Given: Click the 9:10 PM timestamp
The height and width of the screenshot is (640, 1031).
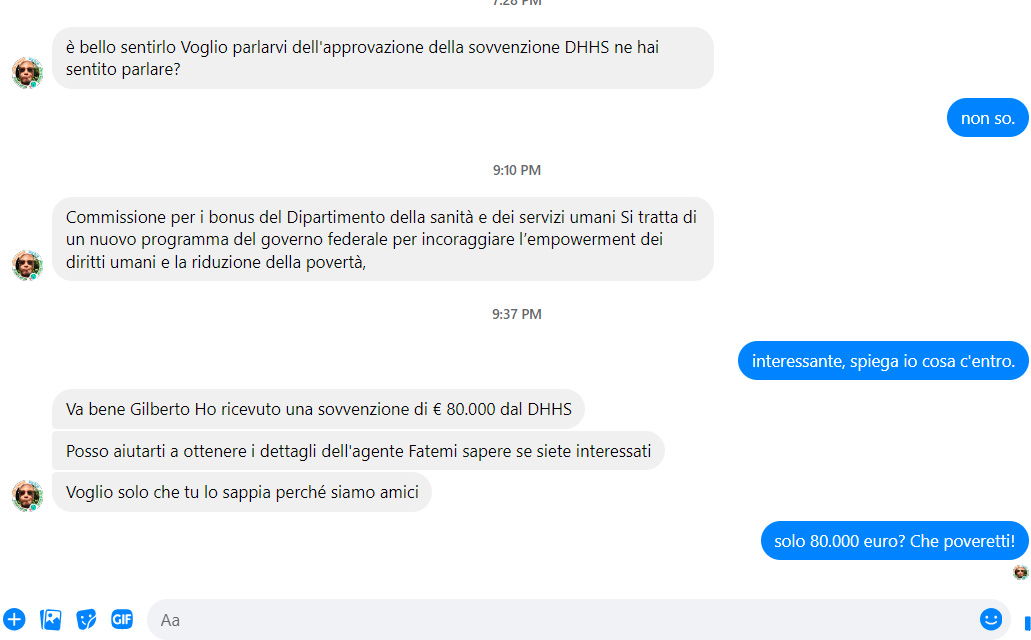Looking at the screenshot, I should 517,170.
